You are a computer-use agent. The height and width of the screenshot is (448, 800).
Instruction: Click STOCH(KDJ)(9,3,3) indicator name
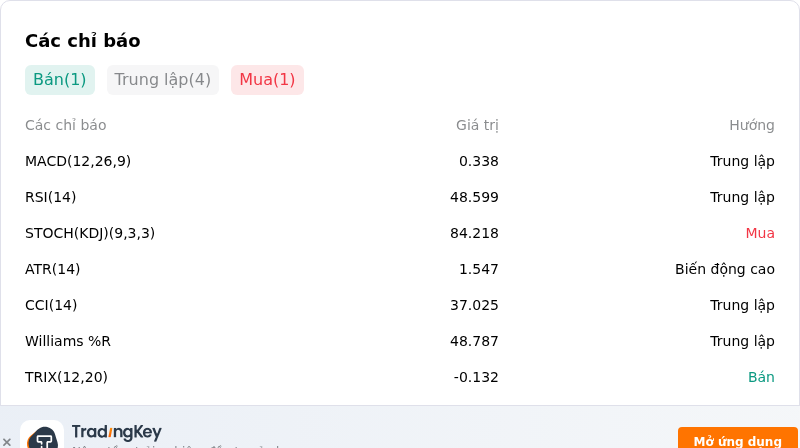click(x=90, y=233)
